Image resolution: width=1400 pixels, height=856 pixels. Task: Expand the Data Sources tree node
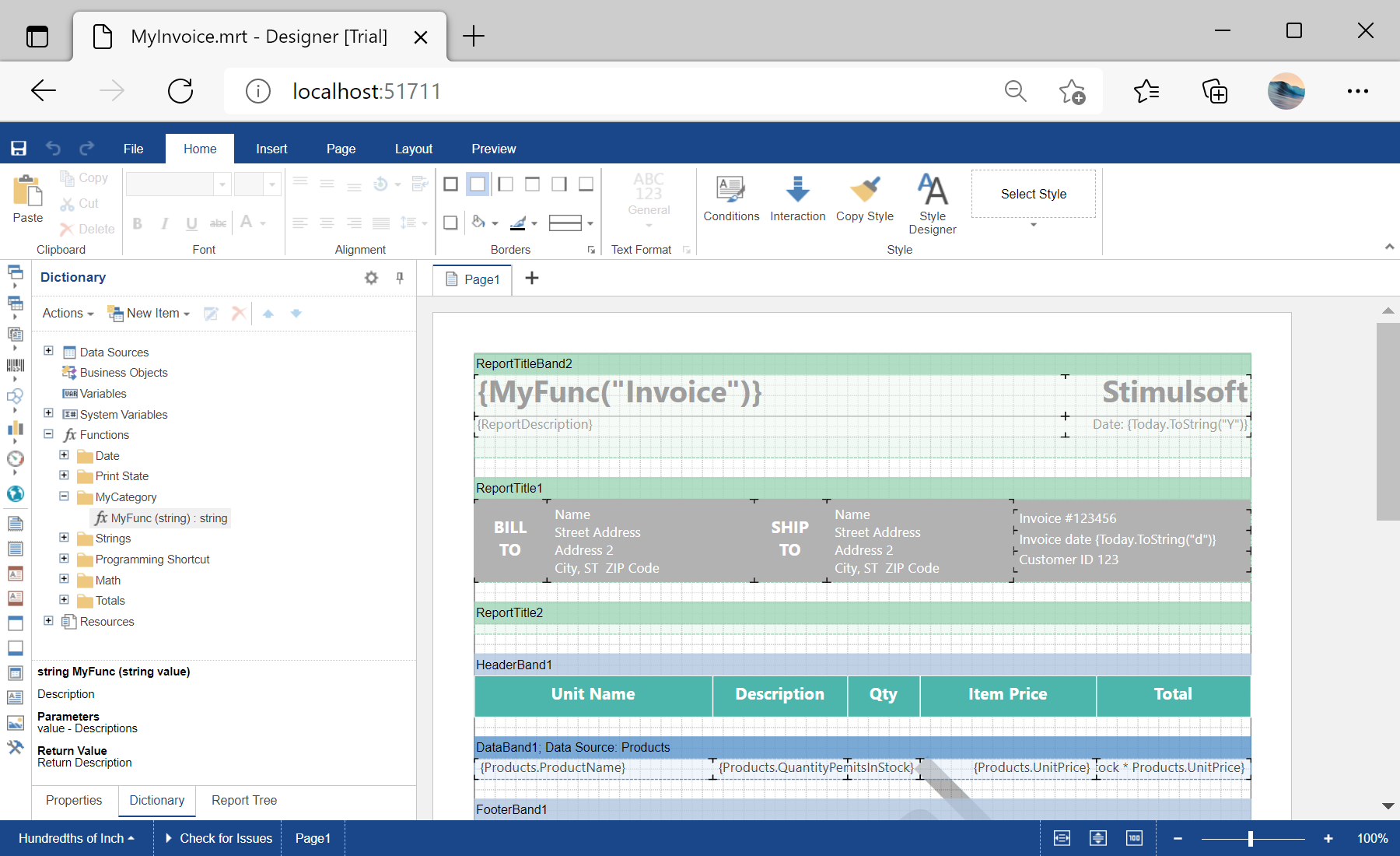coord(49,351)
